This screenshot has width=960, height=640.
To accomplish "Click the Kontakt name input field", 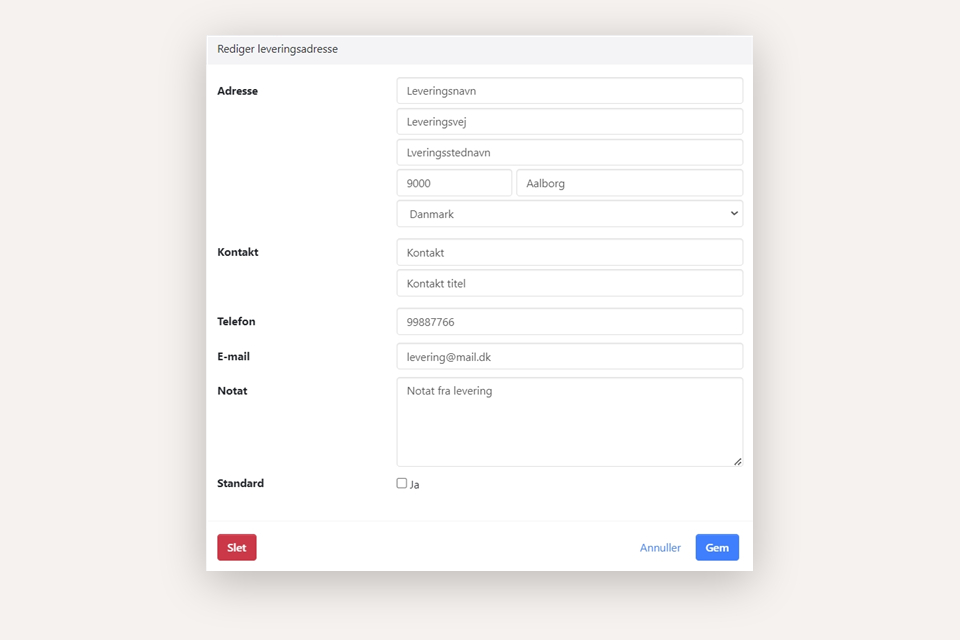I will click(x=569, y=253).
